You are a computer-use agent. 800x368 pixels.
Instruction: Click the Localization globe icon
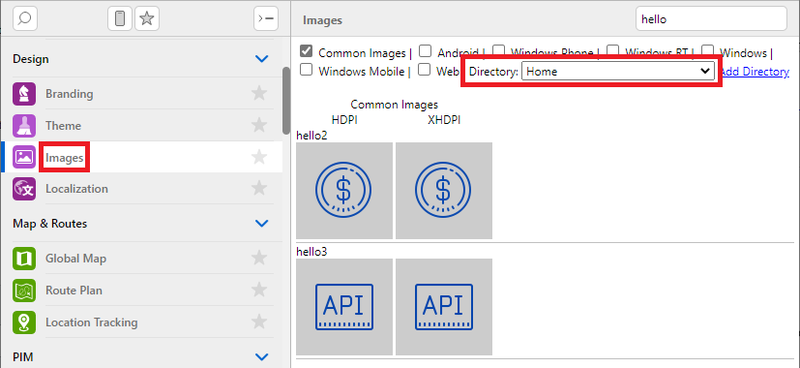point(24,189)
